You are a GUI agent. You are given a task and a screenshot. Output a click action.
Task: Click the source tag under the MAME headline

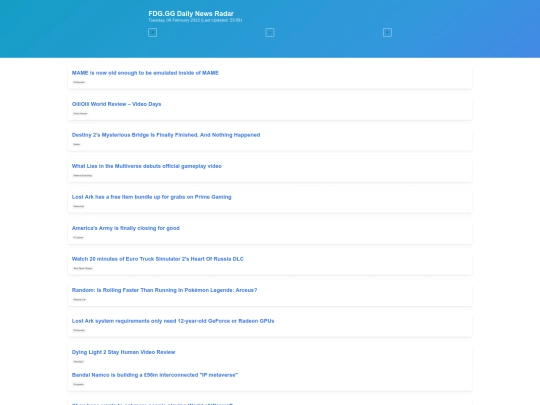[79, 82]
